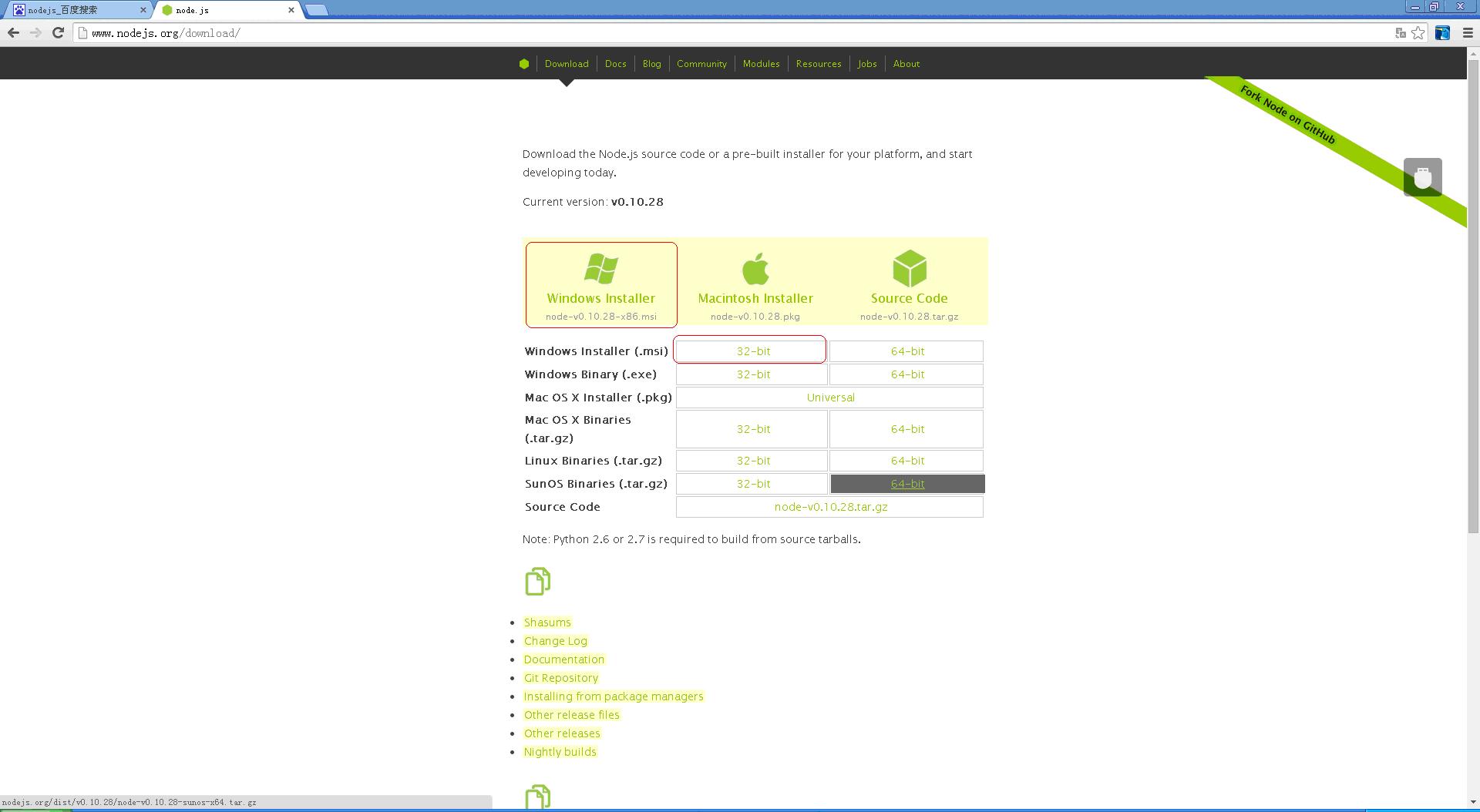Download Windows Binary .exe 32-bit

(752, 374)
